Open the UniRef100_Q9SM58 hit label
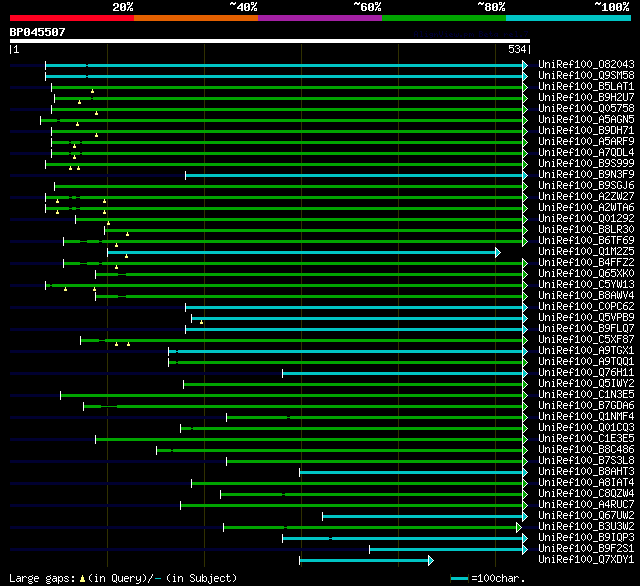 586,75
